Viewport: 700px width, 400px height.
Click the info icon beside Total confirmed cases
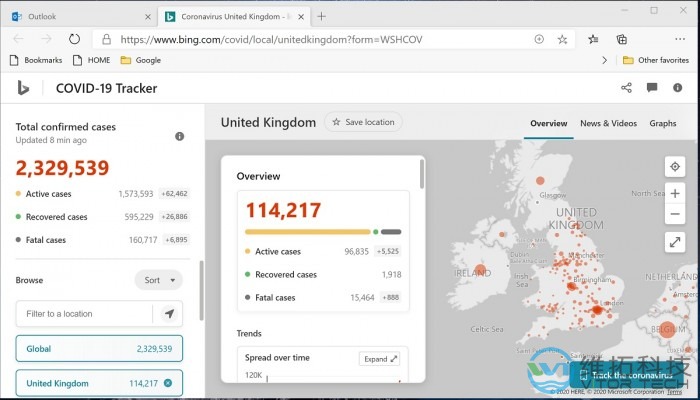click(x=179, y=136)
